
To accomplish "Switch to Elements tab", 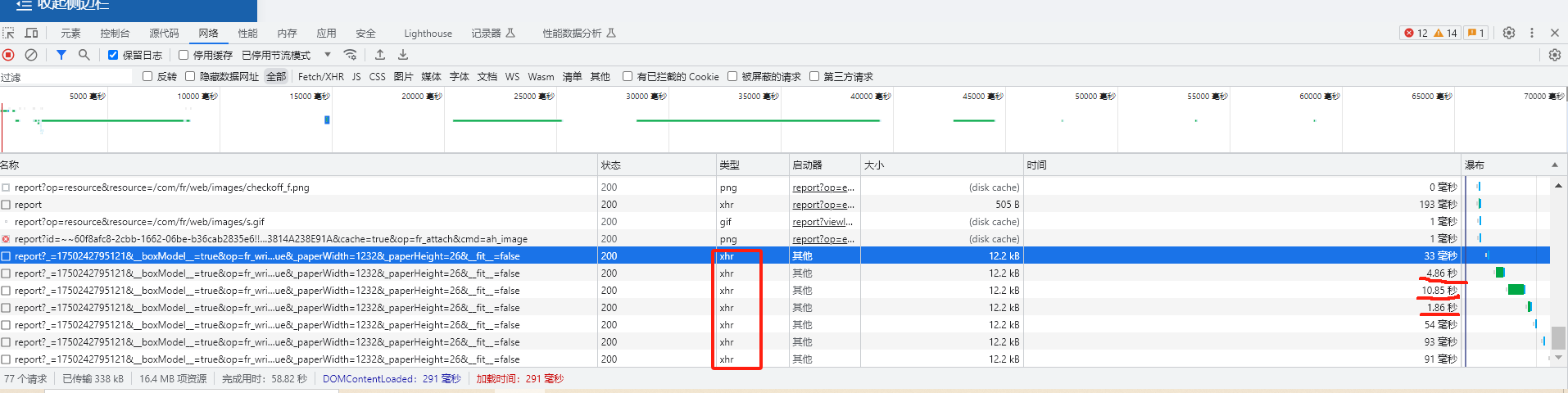I will [x=70, y=33].
